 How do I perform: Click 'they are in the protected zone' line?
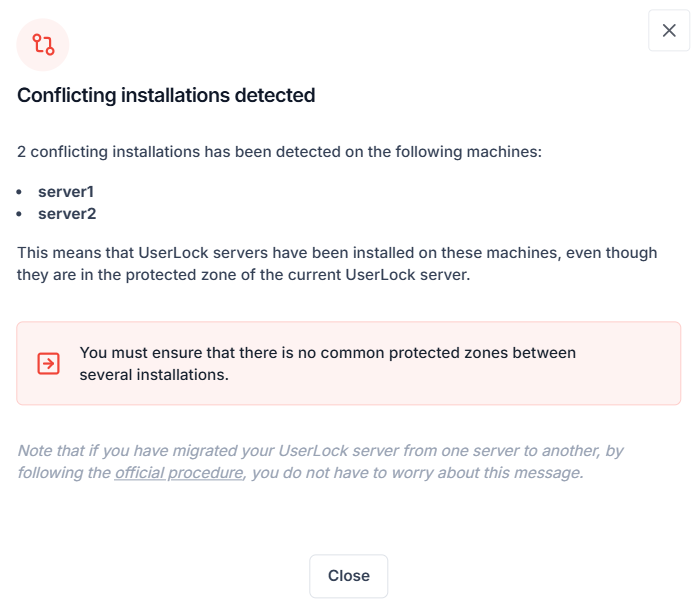242,274
